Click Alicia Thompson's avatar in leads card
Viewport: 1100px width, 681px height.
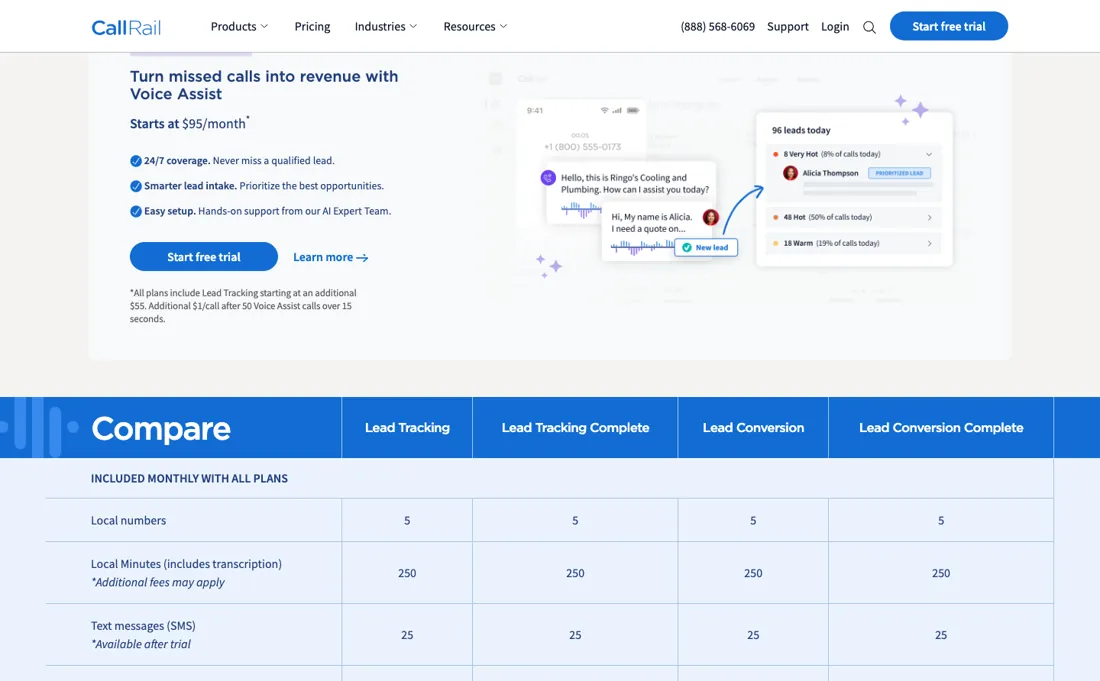790,173
